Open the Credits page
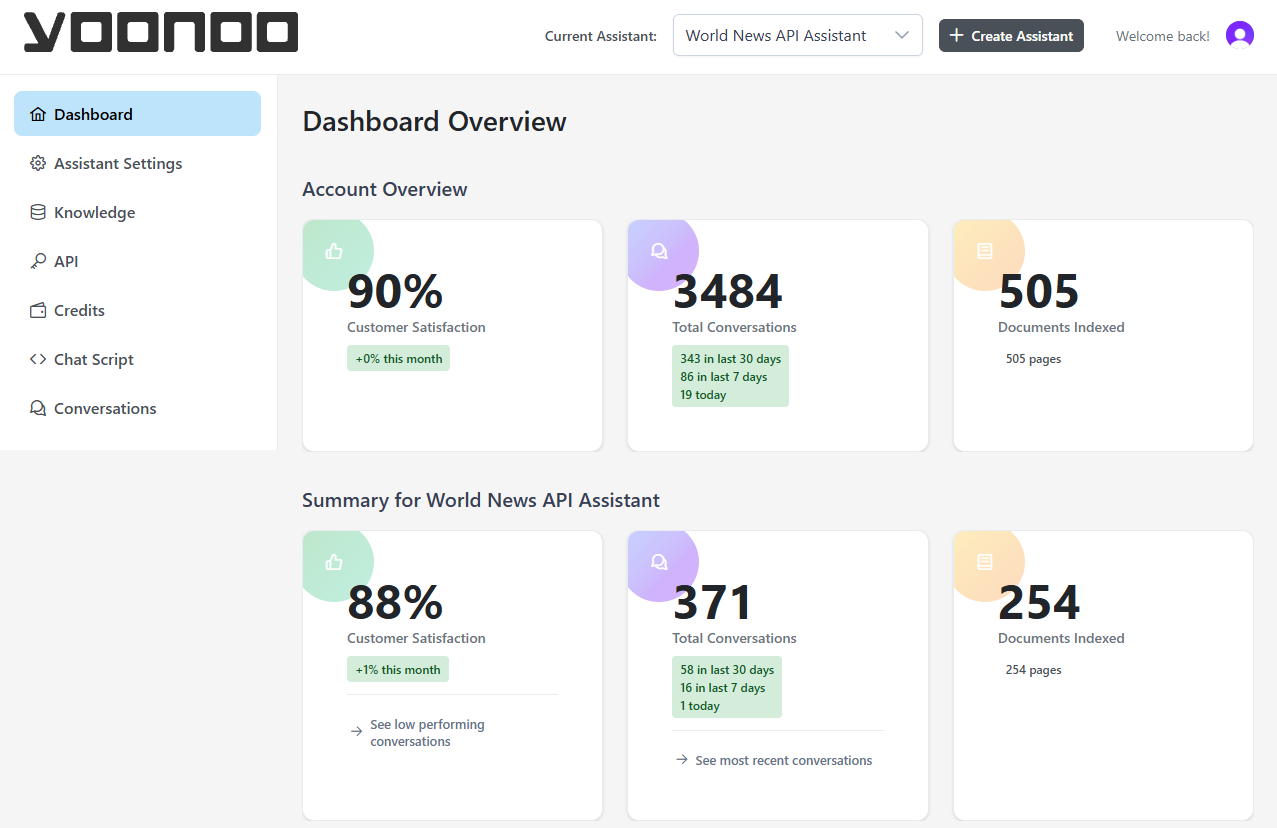 click(137, 310)
